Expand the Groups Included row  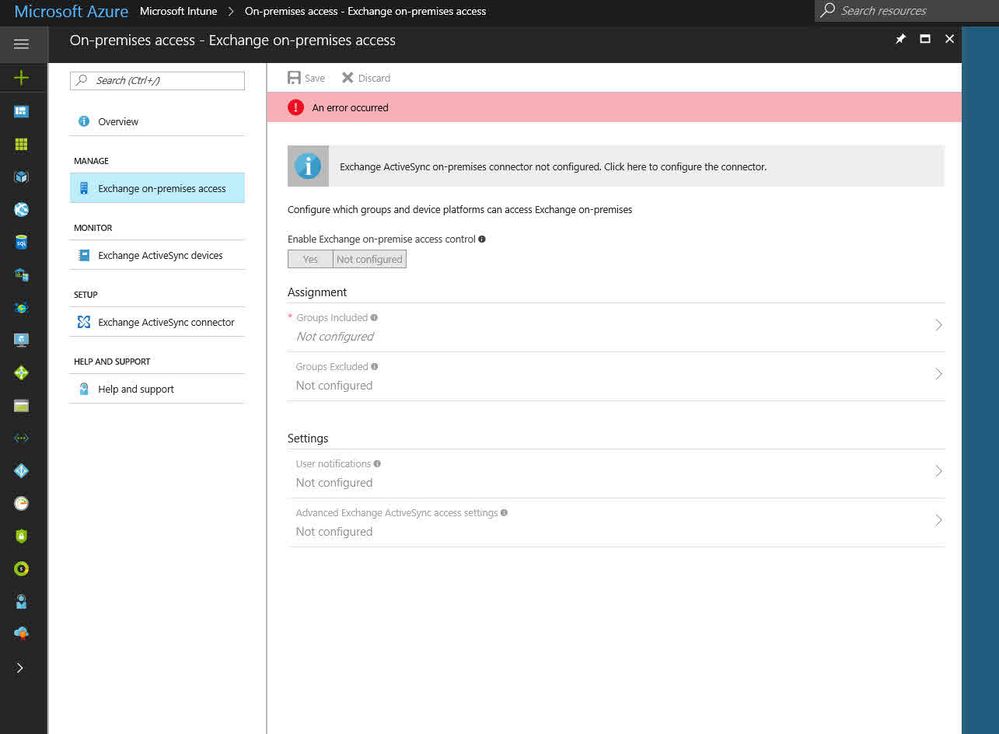pos(616,327)
